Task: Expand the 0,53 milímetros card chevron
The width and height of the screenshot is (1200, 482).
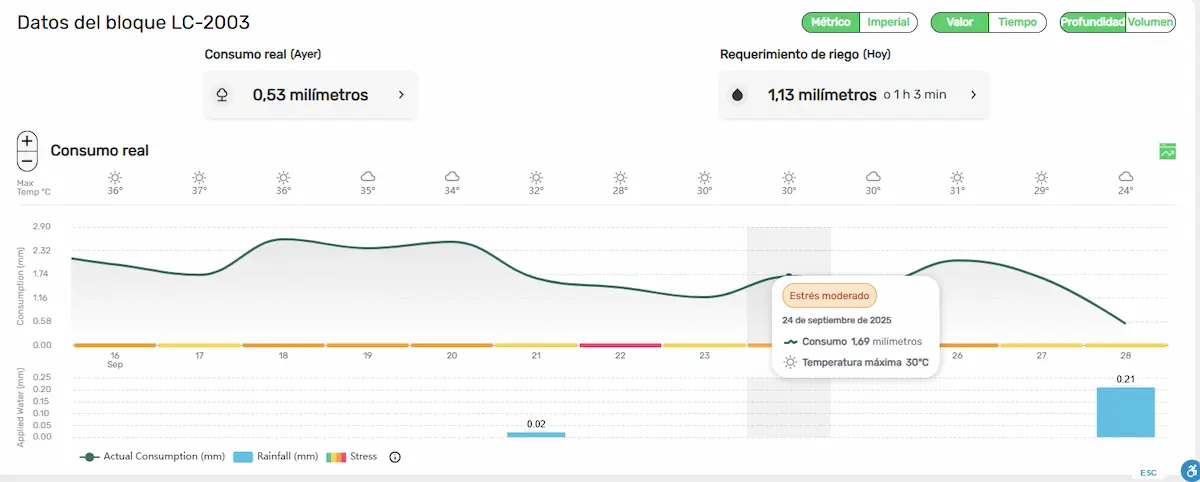Action: (x=401, y=95)
